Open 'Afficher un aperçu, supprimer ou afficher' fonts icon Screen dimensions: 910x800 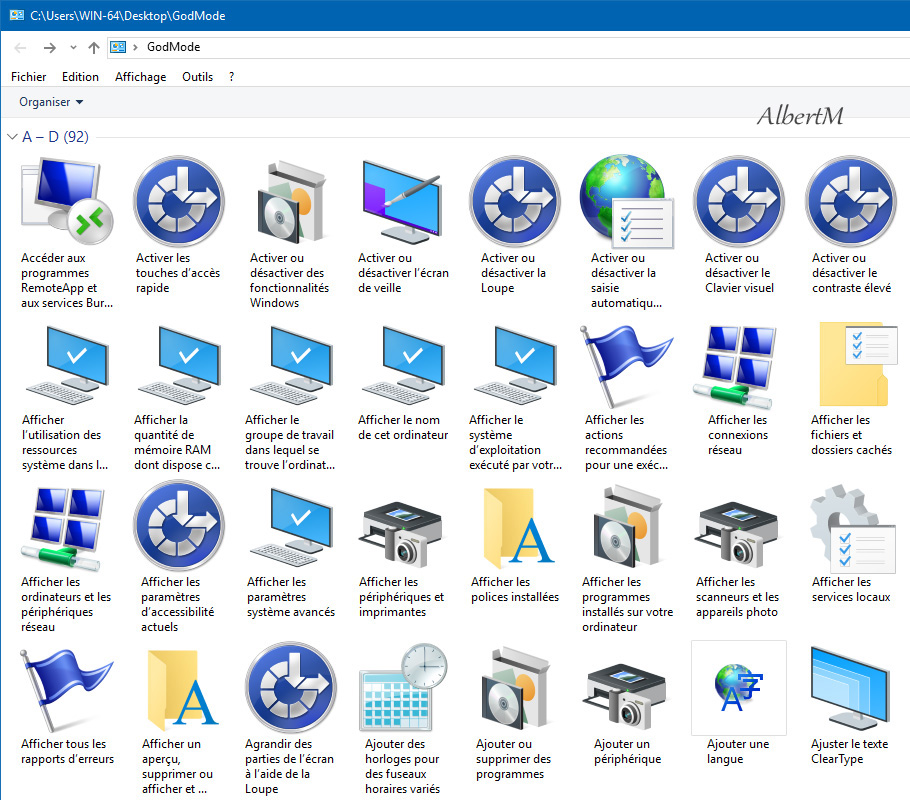pos(182,690)
